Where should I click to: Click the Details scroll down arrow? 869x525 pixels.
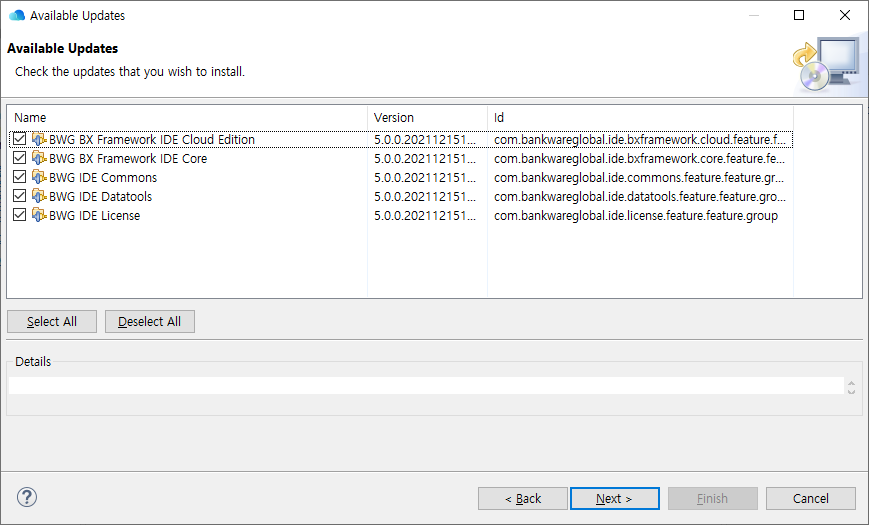pos(851,390)
